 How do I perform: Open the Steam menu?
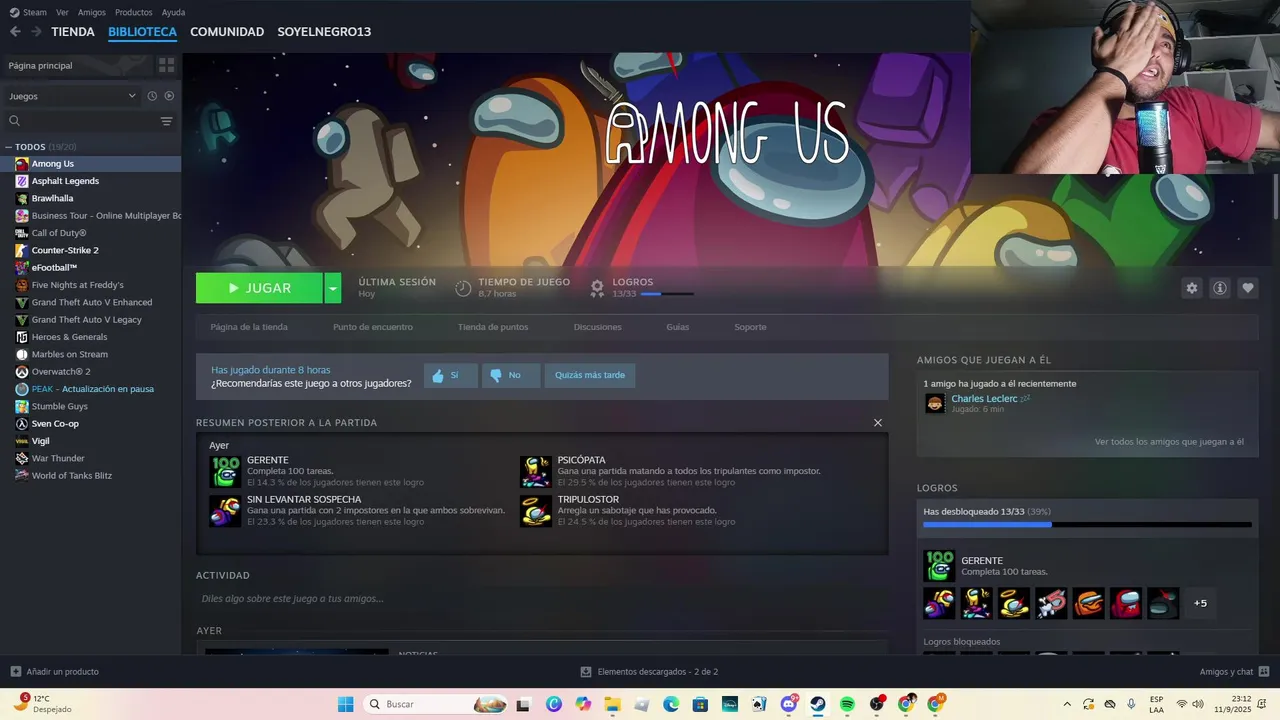(28, 12)
